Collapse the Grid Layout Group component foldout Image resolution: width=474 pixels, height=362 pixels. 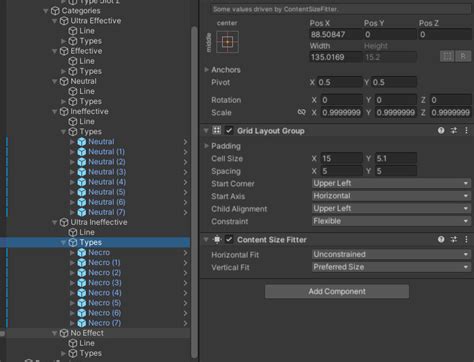tap(206, 131)
